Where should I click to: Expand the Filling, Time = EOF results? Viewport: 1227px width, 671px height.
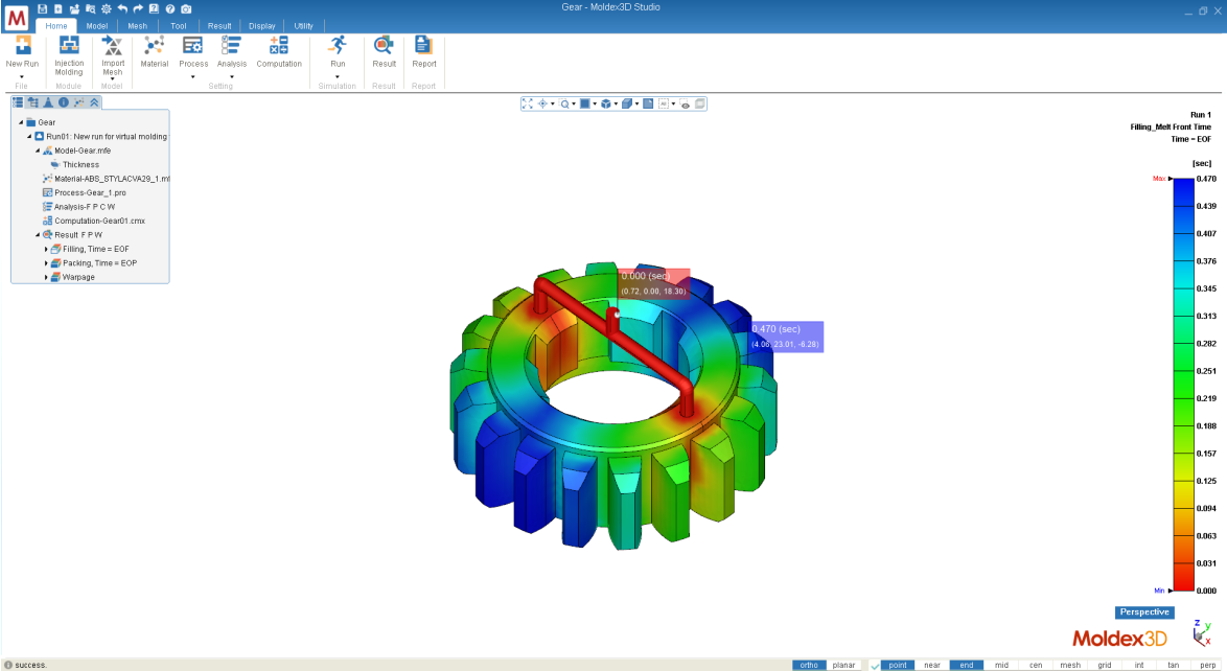46,249
